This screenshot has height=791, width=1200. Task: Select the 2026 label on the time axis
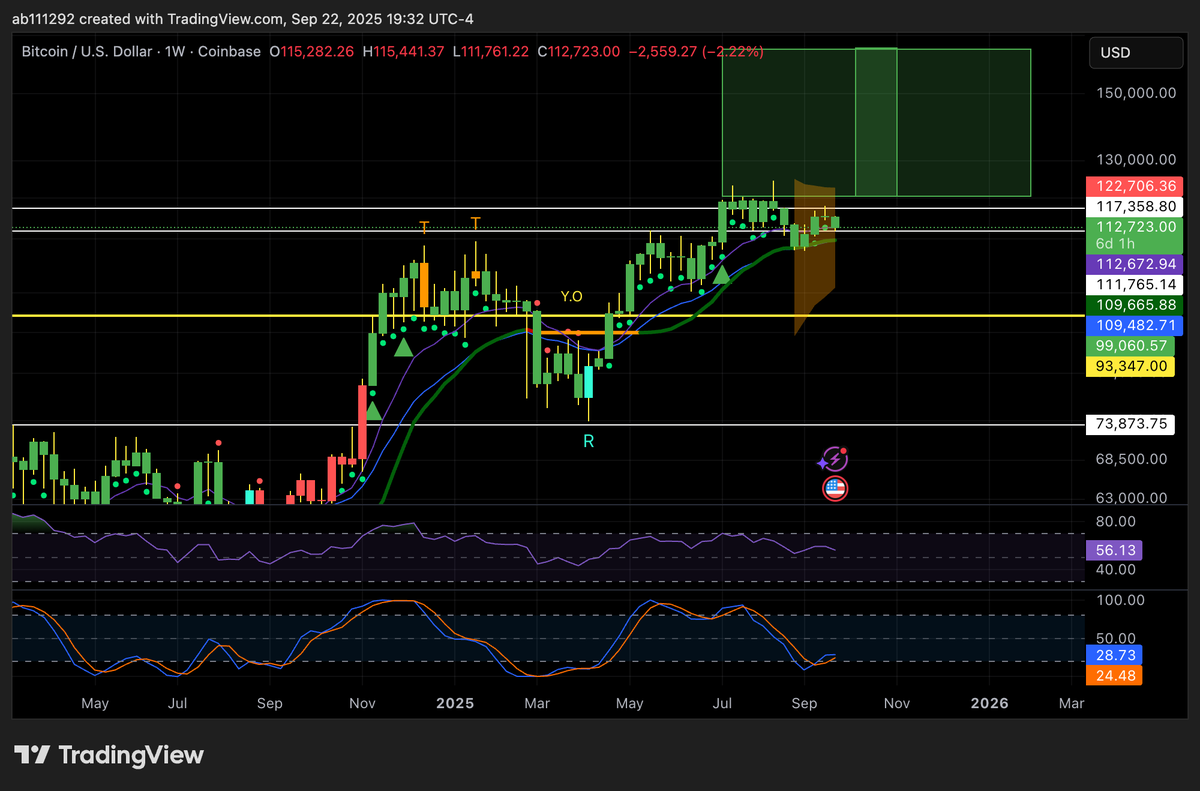(989, 703)
